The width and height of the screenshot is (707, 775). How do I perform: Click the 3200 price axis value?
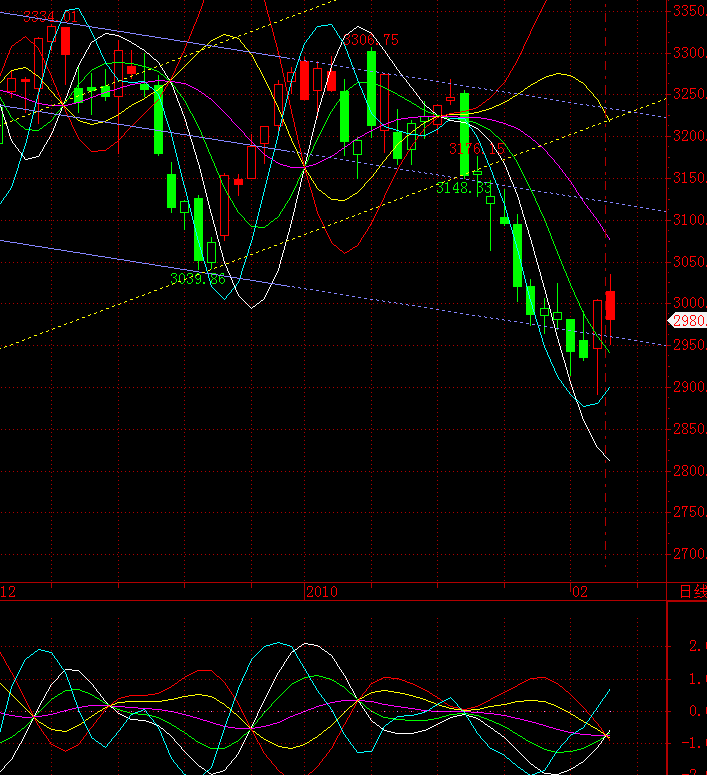690,136
